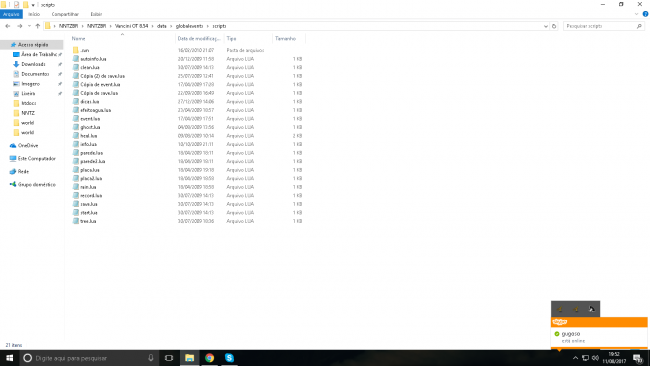Image resolution: width=650 pixels, height=366 pixels.
Task: Switch to the Início ribbon tab
Action: (34, 14)
